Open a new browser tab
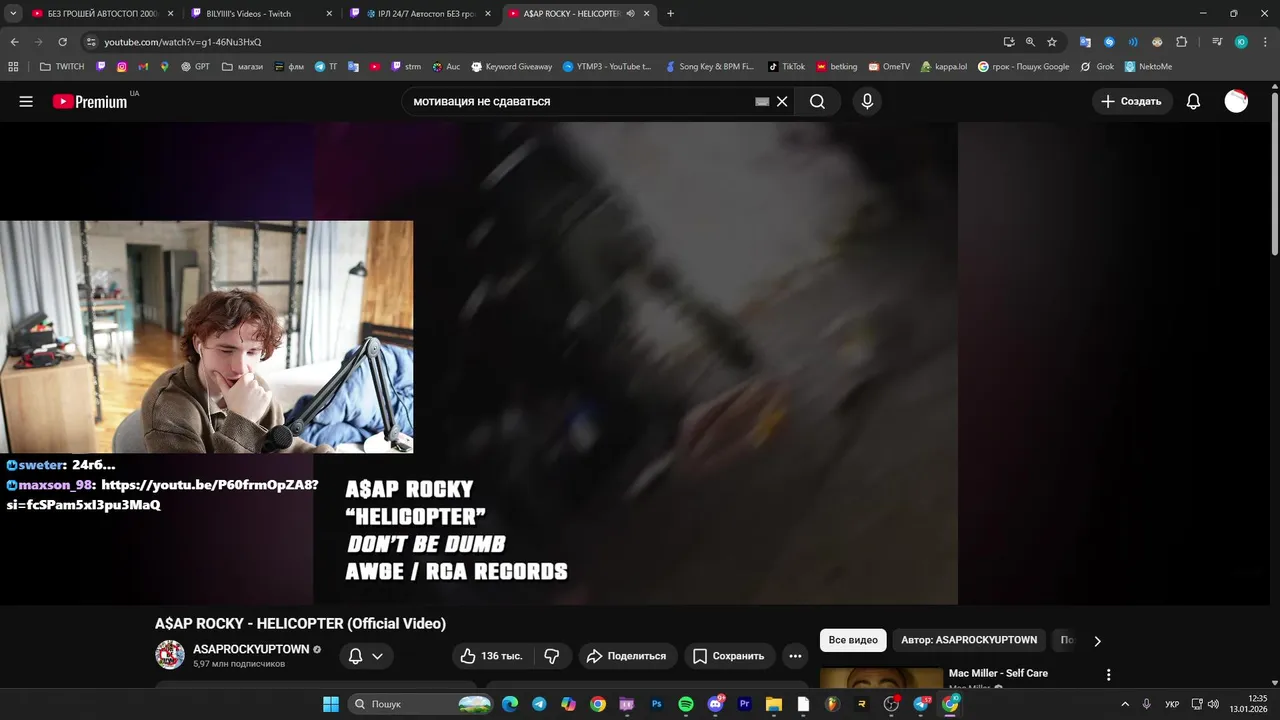The height and width of the screenshot is (720, 1280). tap(670, 13)
